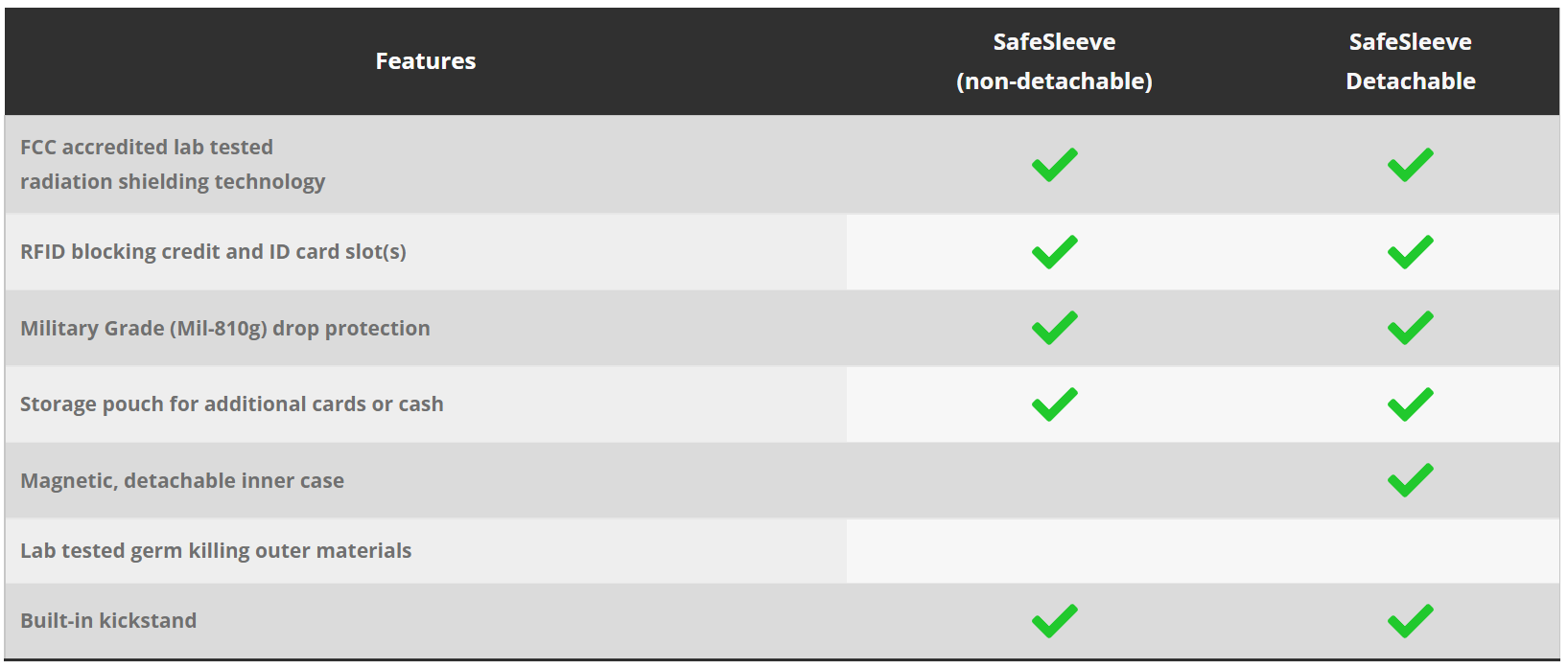1568x669 pixels.
Task: Click Storage pouch checkmark in Detachable column
Action: (1410, 404)
